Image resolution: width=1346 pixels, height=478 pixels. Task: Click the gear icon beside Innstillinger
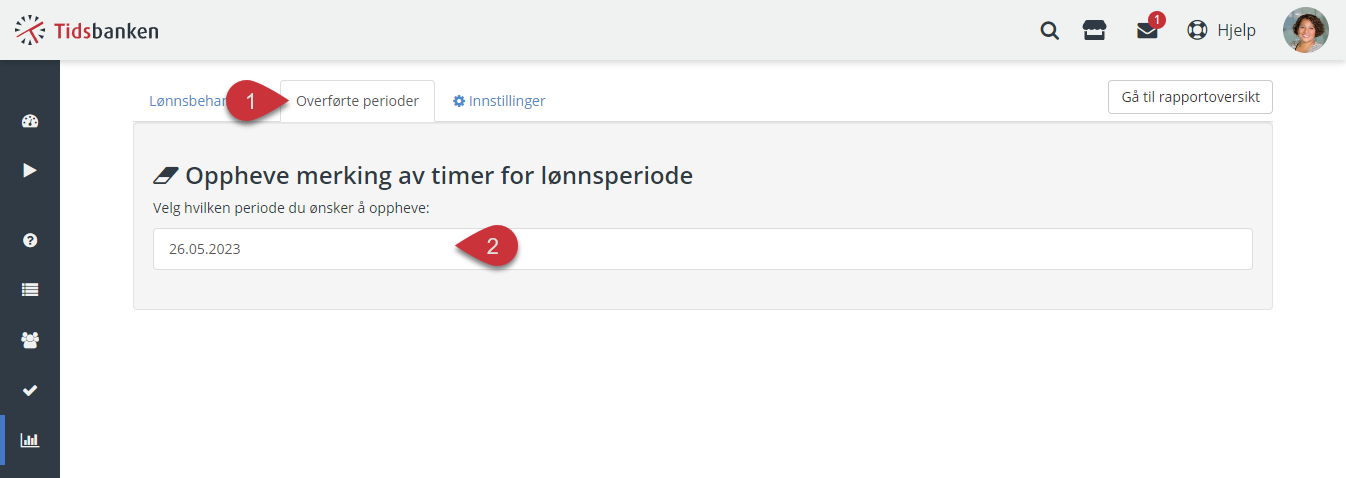pos(459,101)
